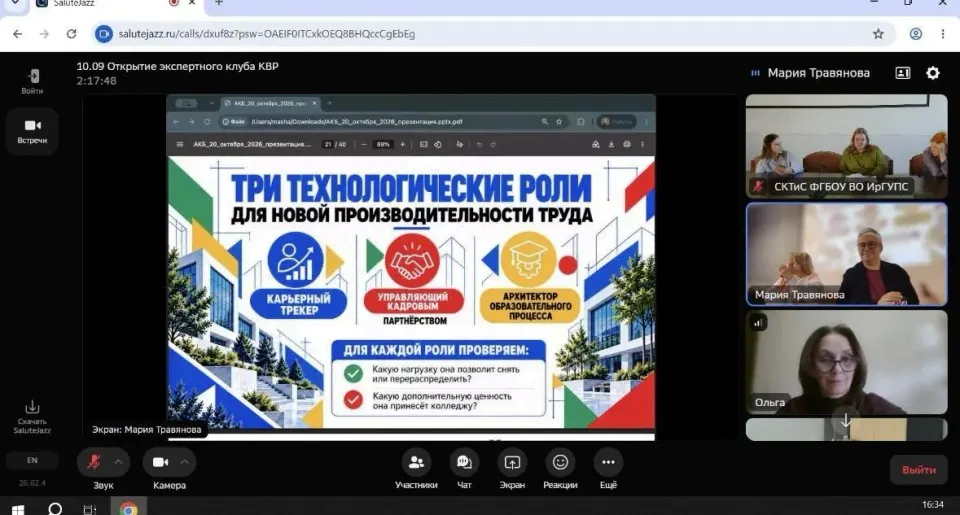Open the Участники list

tap(416, 469)
